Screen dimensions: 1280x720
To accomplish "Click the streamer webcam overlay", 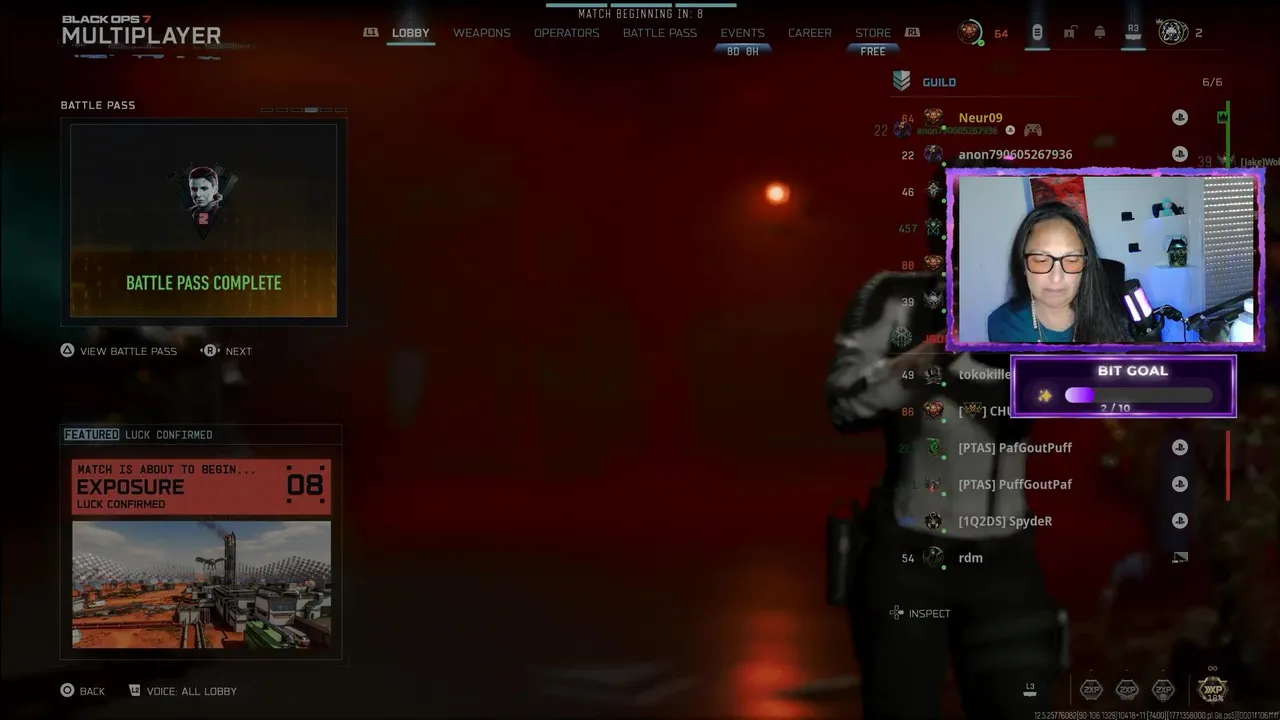I will [x=1105, y=260].
